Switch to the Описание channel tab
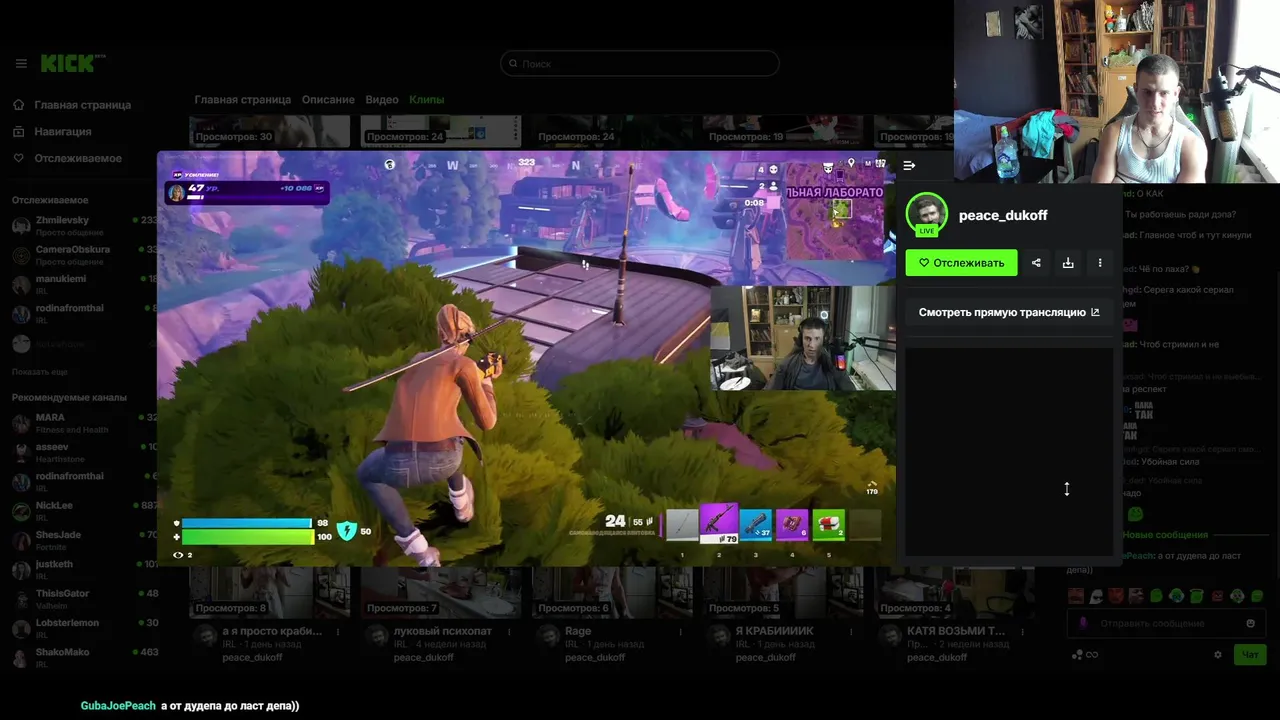The height and width of the screenshot is (720, 1280). tap(328, 100)
